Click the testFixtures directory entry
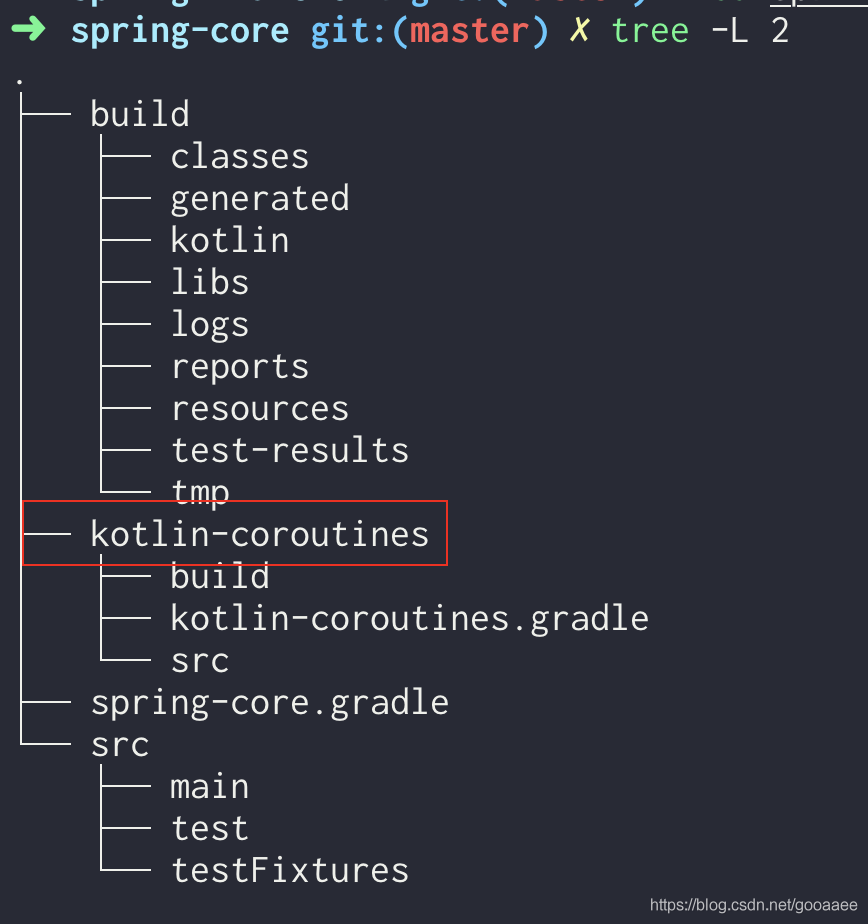The height and width of the screenshot is (924, 868). click(289, 870)
